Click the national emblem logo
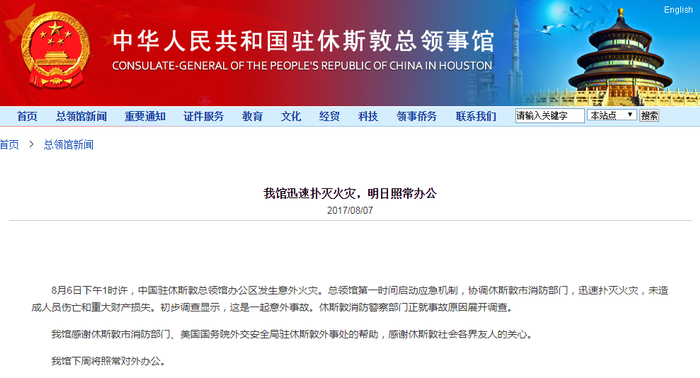The image size is (700, 378). (55, 50)
